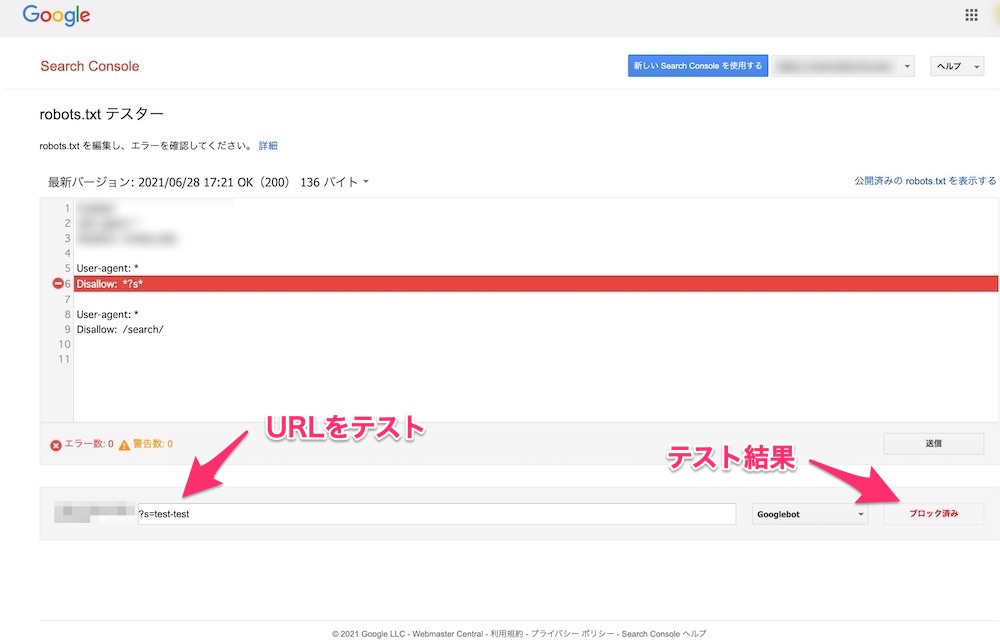Screen dimensions: 1000x642
Task: Open プライバシー ポリシー footer link
Action: pyautogui.click(x=572, y=634)
